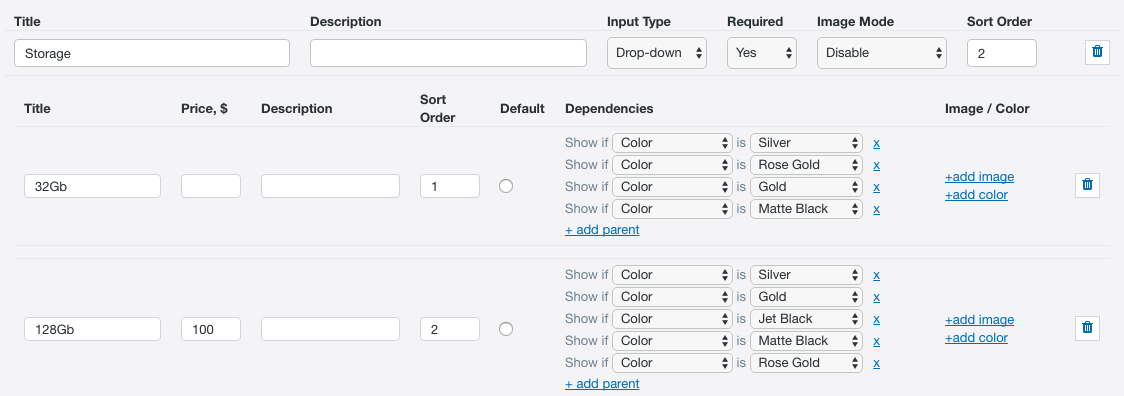1124x396 pixels.
Task: Click the Input Type label
Action: pos(639,22)
